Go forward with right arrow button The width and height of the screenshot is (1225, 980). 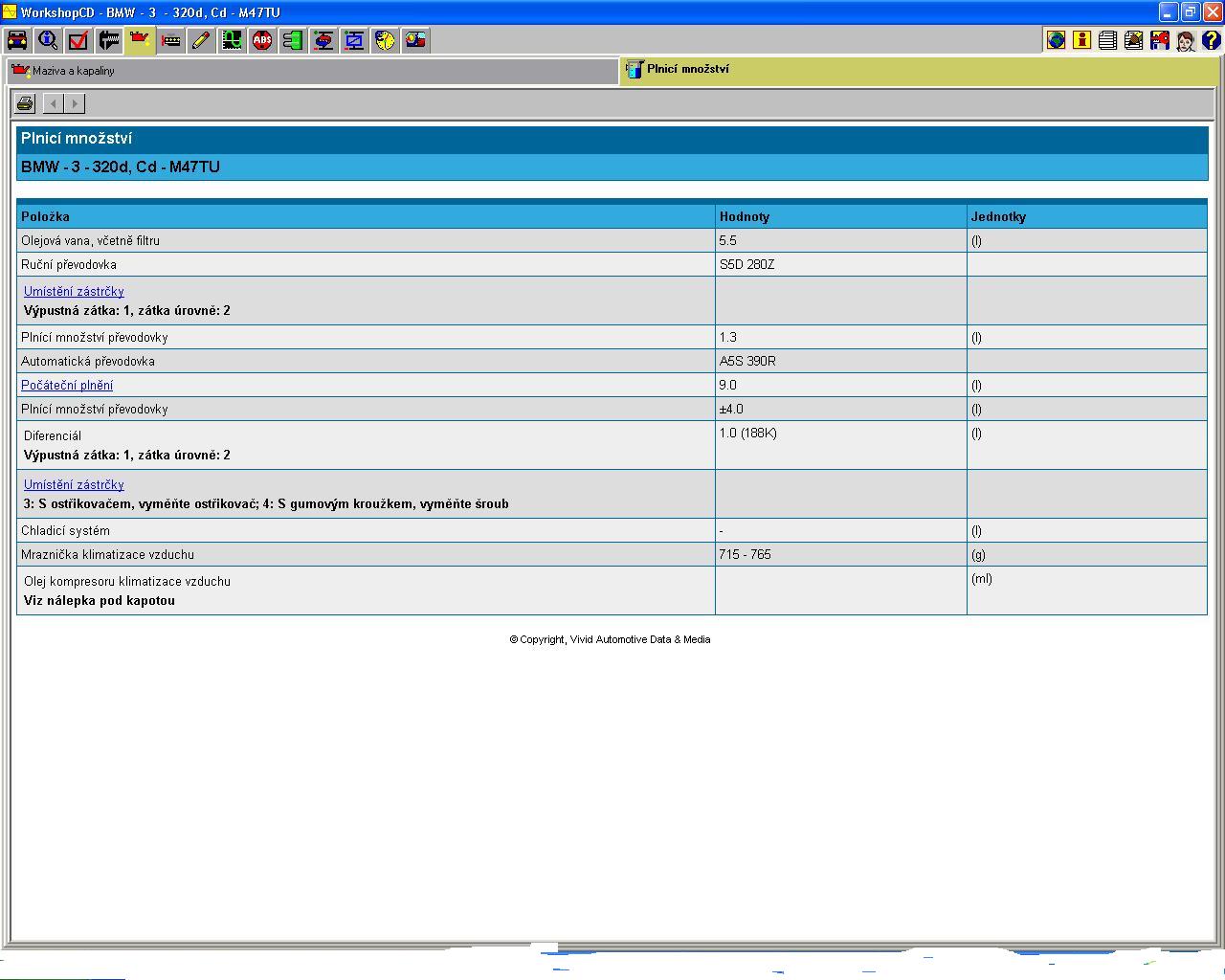76,103
